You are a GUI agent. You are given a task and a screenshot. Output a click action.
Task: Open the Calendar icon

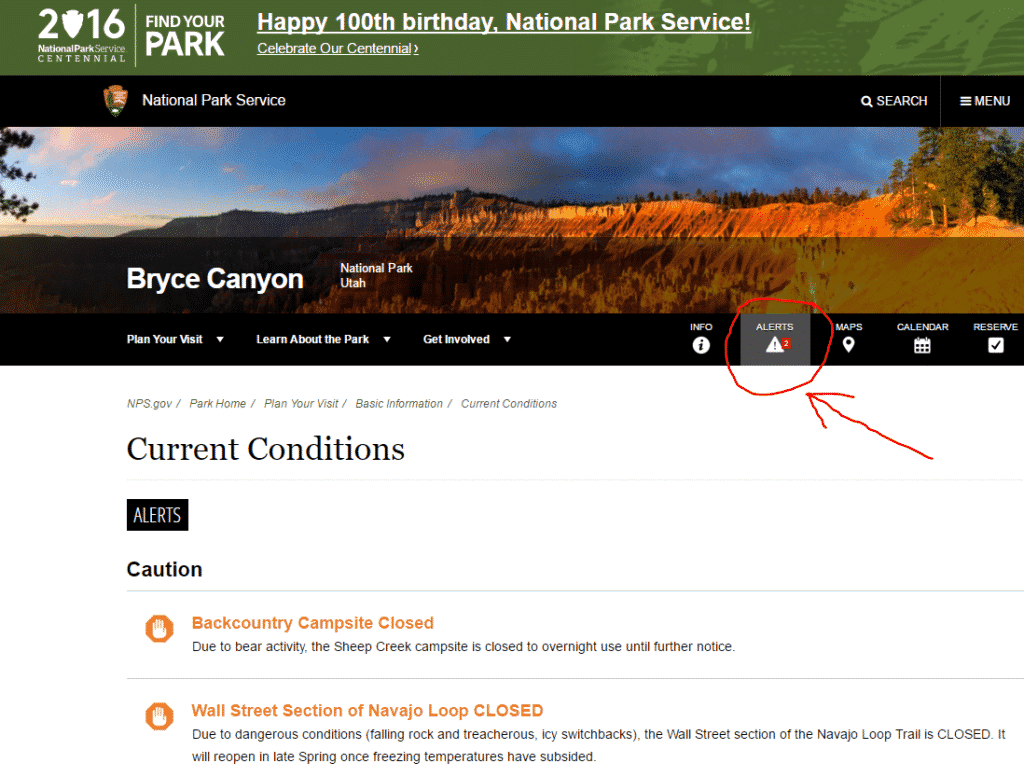coord(922,345)
